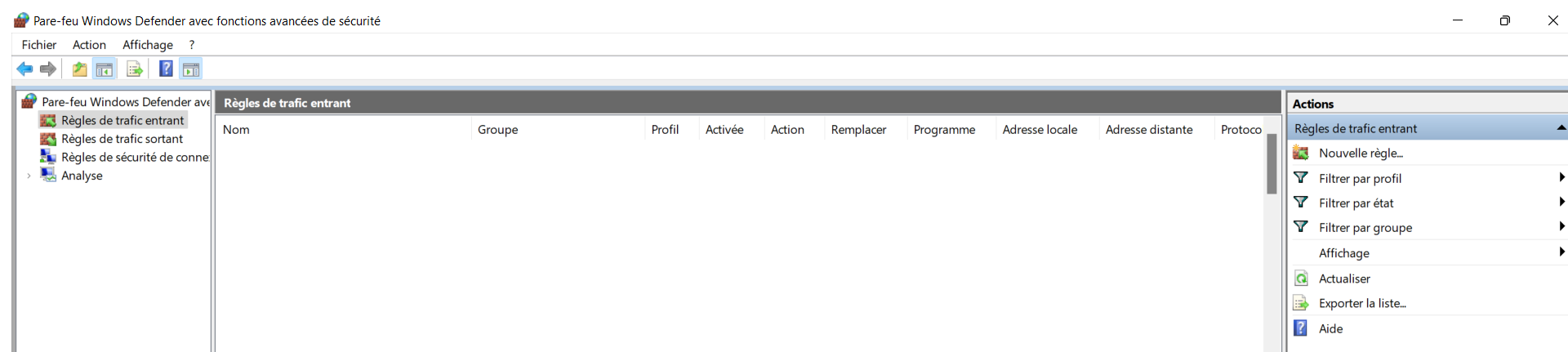Open the Filtrer par groupe submenu

(x=1428, y=227)
